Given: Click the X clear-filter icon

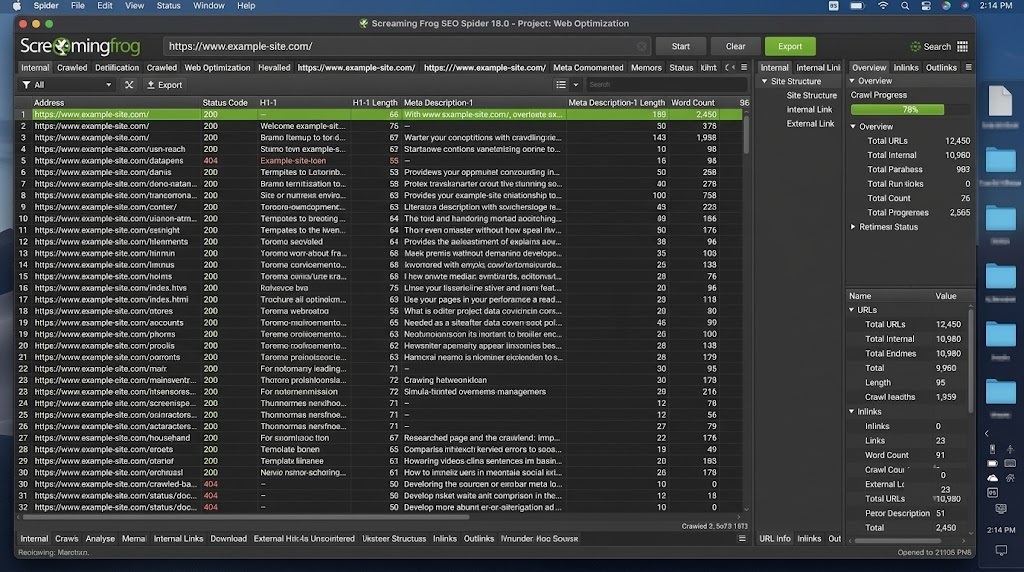Looking at the screenshot, I should 129,85.
